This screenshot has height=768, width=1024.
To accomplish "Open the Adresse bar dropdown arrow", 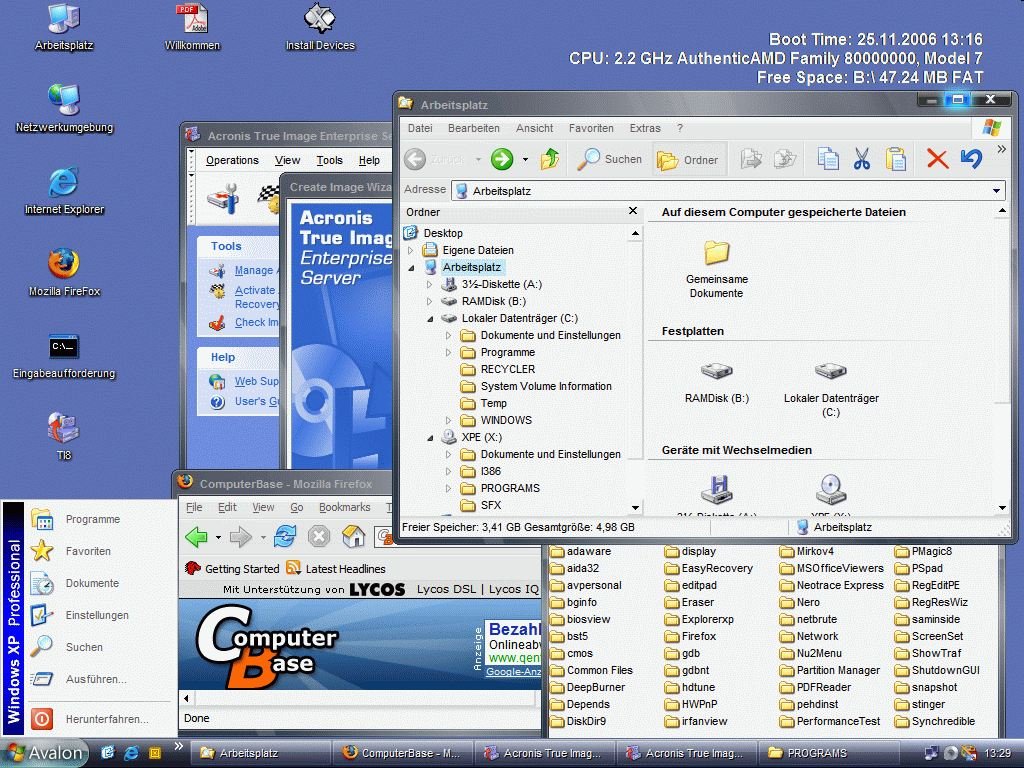I will point(997,191).
